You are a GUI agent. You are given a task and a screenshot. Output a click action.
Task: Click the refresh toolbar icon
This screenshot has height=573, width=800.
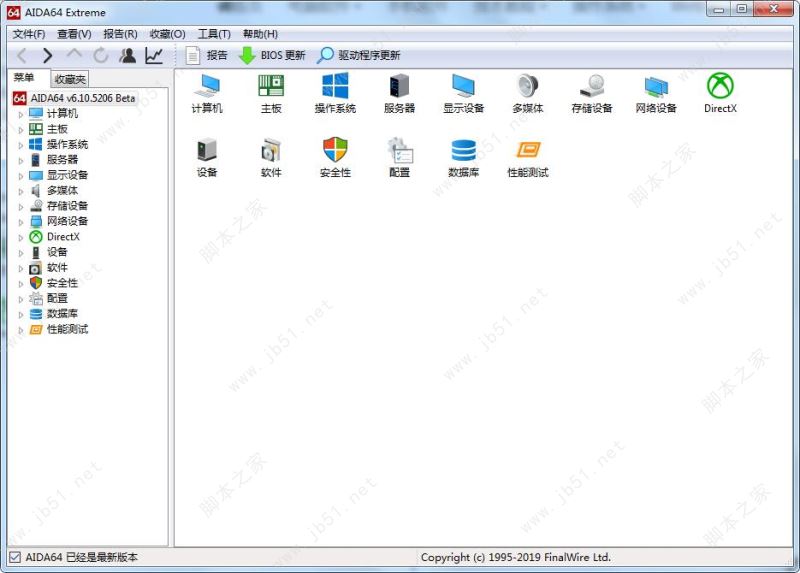pyautogui.click(x=101, y=55)
